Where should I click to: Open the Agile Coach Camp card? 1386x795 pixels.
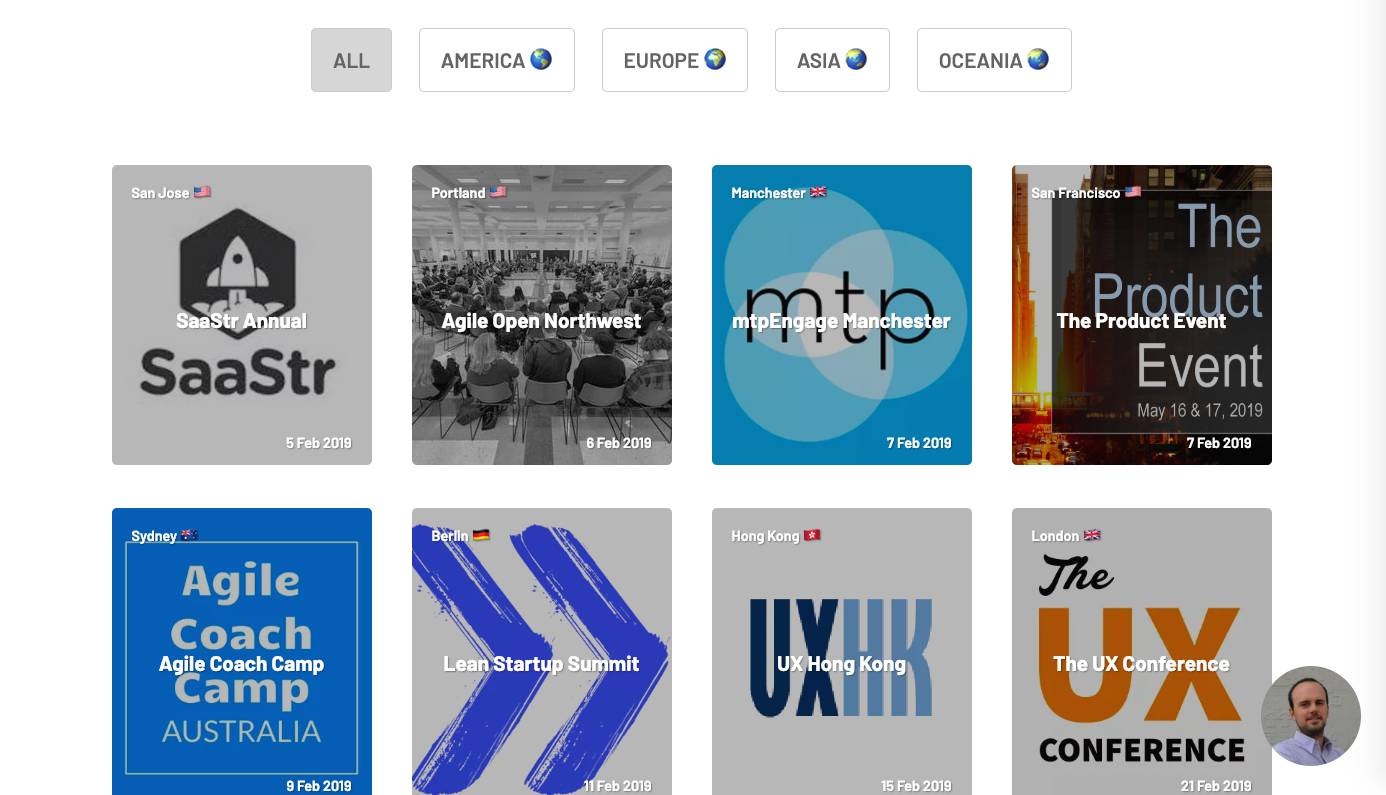pyautogui.click(x=242, y=652)
